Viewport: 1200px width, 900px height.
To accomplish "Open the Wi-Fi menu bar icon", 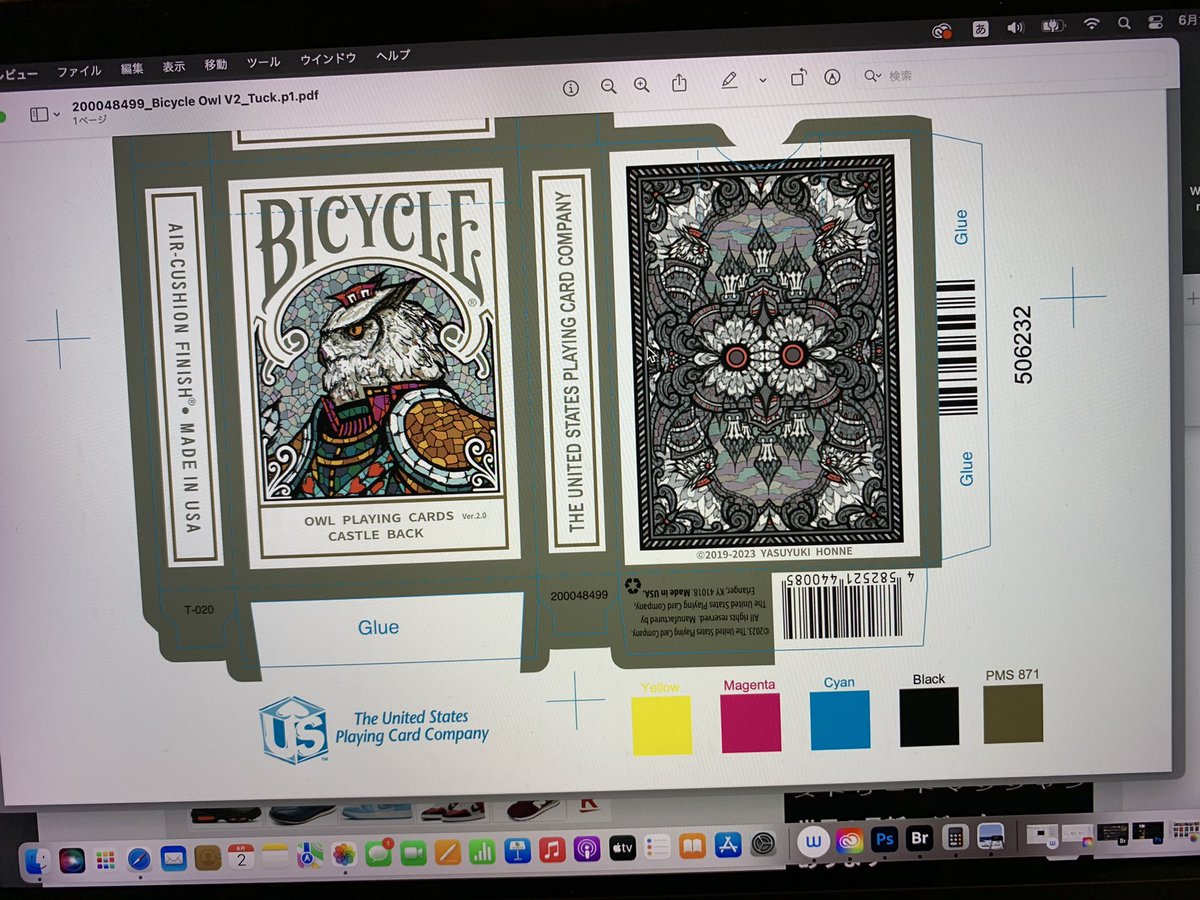I will pos(1091,23).
